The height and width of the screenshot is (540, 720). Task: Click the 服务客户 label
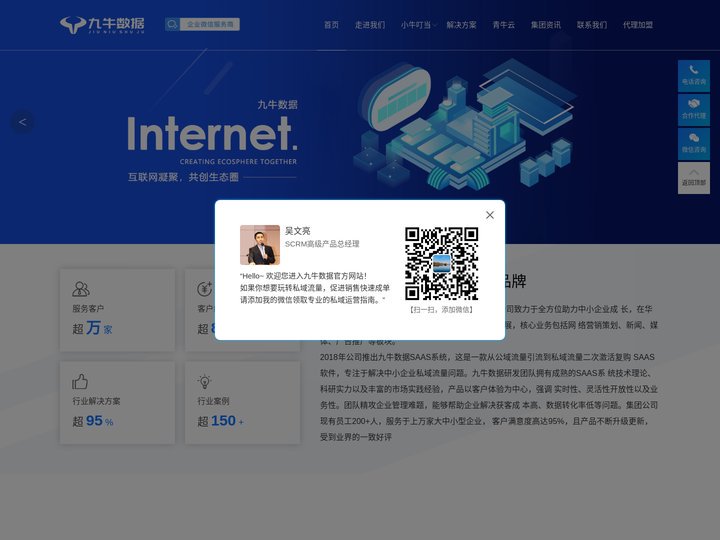(x=88, y=309)
